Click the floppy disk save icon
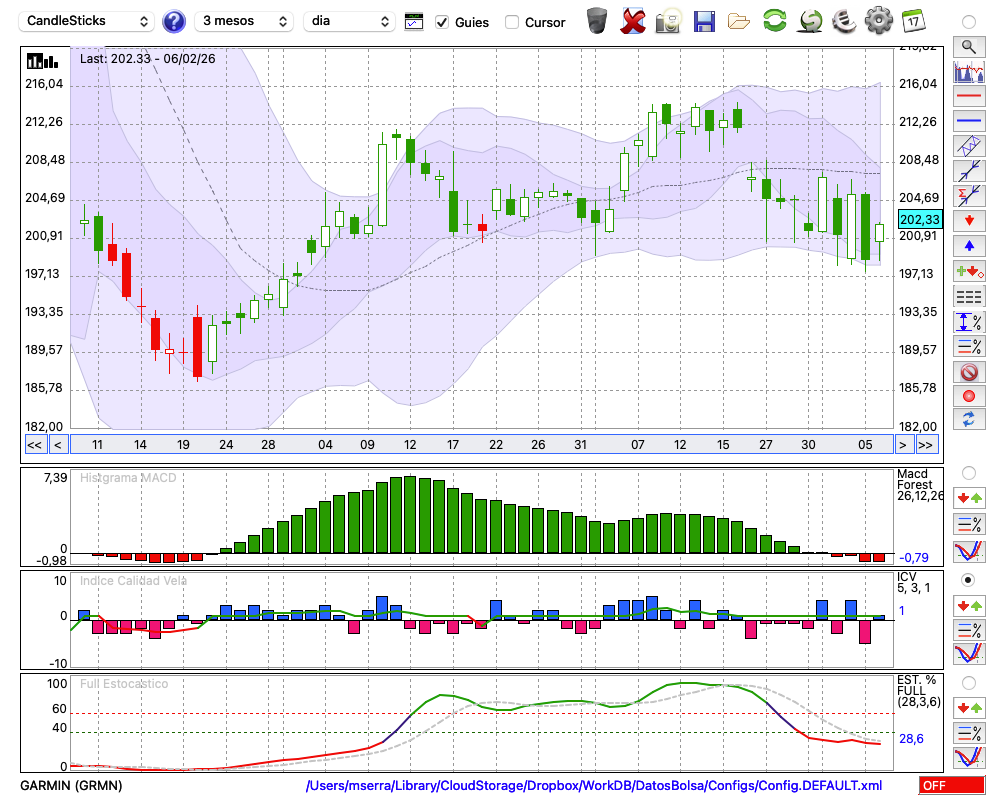The height and width of the screenshot is (800, 1000). [704, 21]
